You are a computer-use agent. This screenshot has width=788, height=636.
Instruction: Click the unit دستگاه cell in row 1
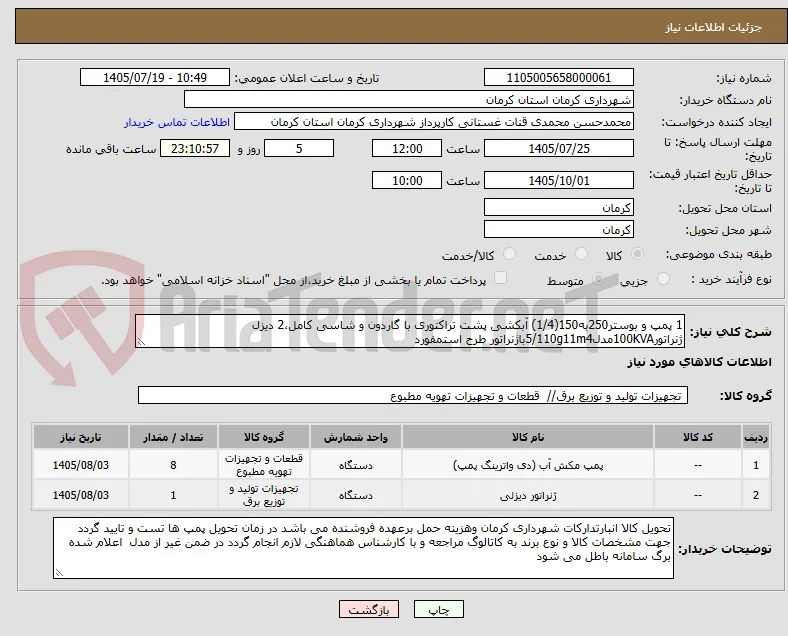pyautogui.click(x=355, y=465)
